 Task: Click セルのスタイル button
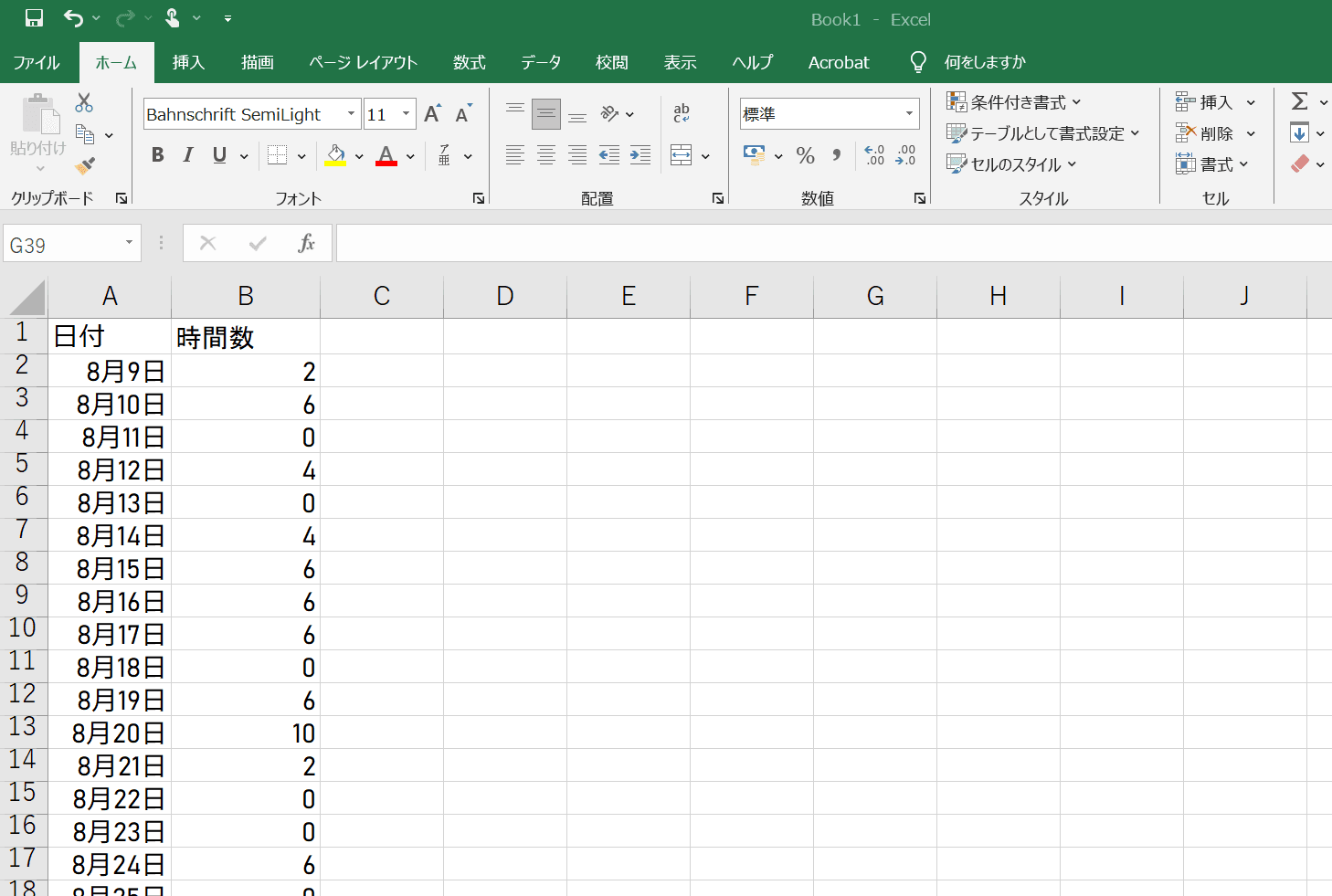[x=1012, y=164]
